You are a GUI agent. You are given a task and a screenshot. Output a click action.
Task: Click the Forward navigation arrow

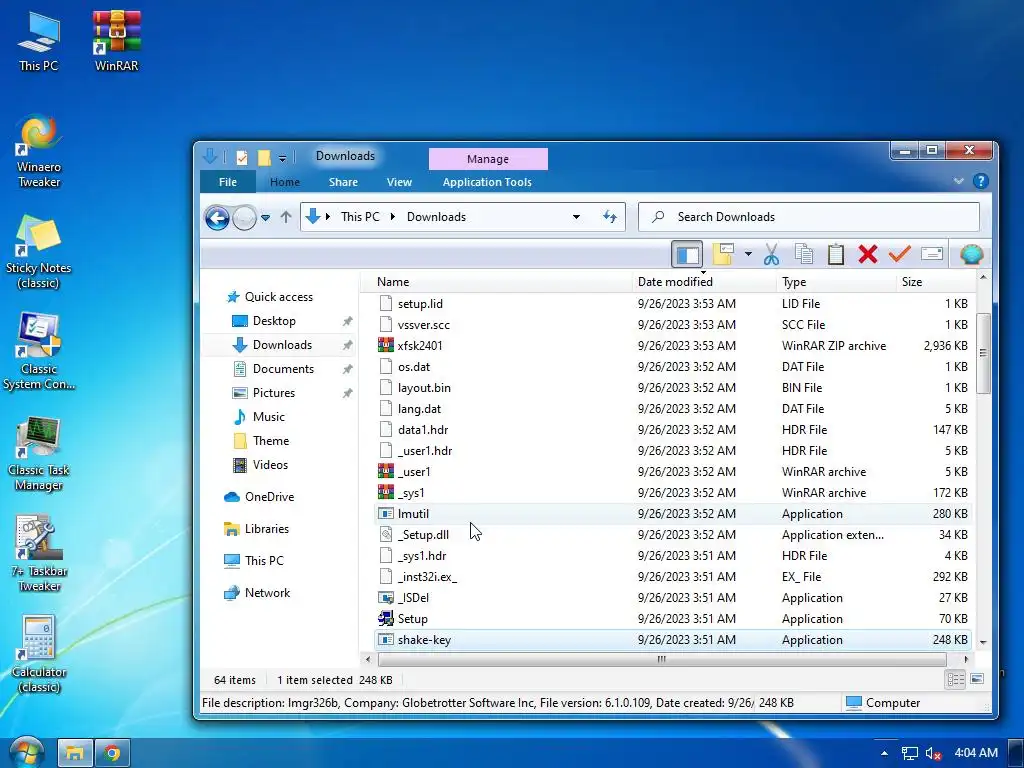point(244,217)
